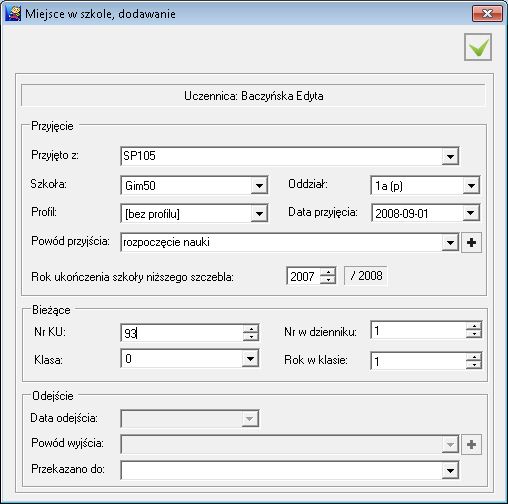Confirm with the green checkmark button

pos(478,47)
